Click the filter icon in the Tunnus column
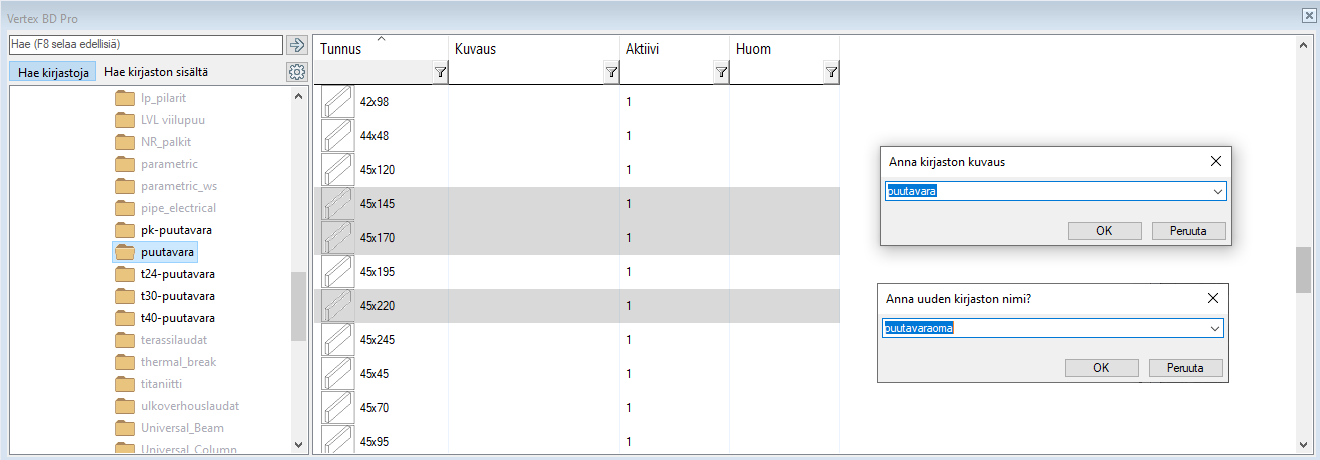This screenshot has width=1320, height=460. [441, 72]
